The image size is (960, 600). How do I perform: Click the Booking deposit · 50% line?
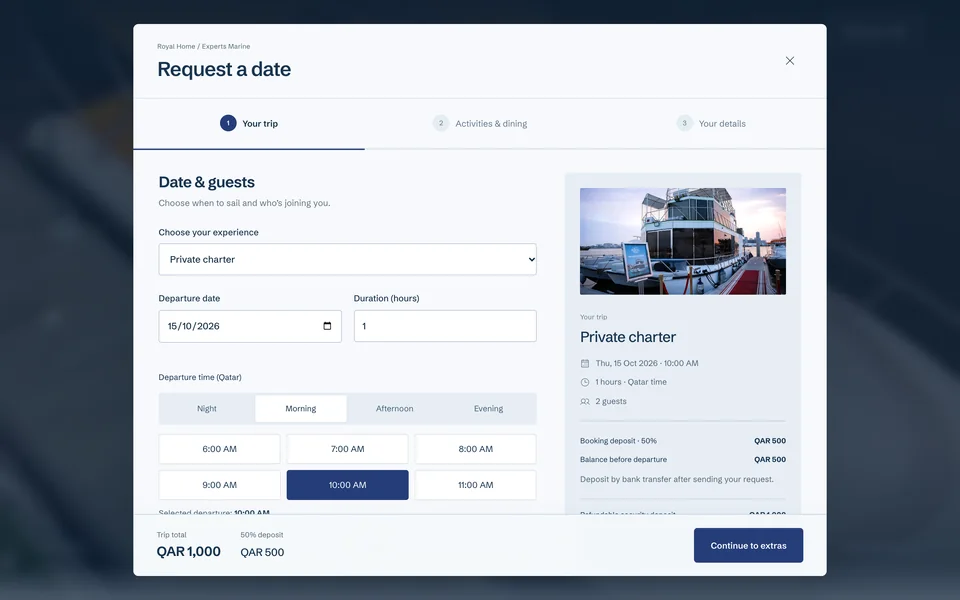pyautogui.click(x=683, y=441)
